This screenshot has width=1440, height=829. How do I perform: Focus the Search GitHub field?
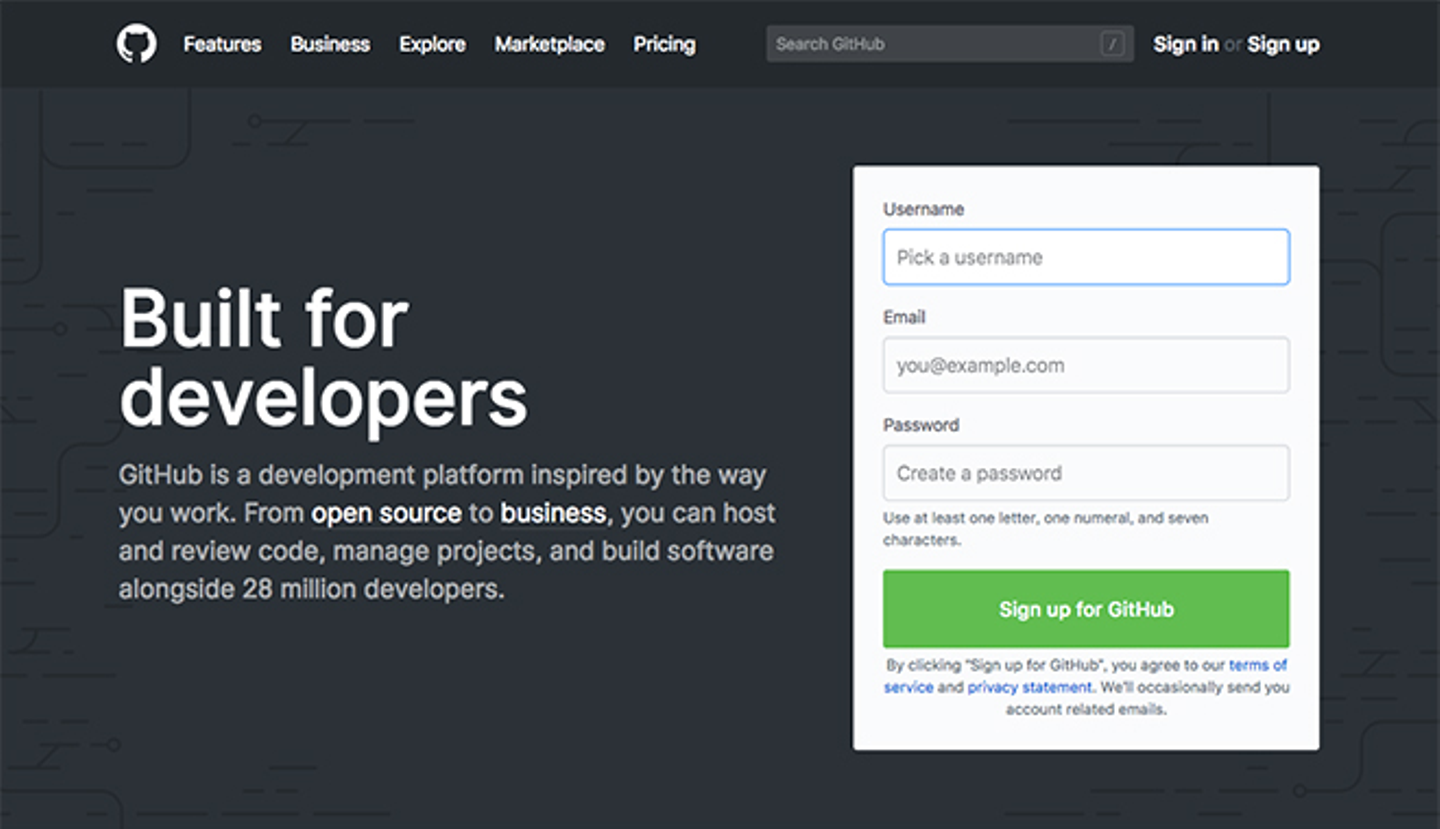930,44
